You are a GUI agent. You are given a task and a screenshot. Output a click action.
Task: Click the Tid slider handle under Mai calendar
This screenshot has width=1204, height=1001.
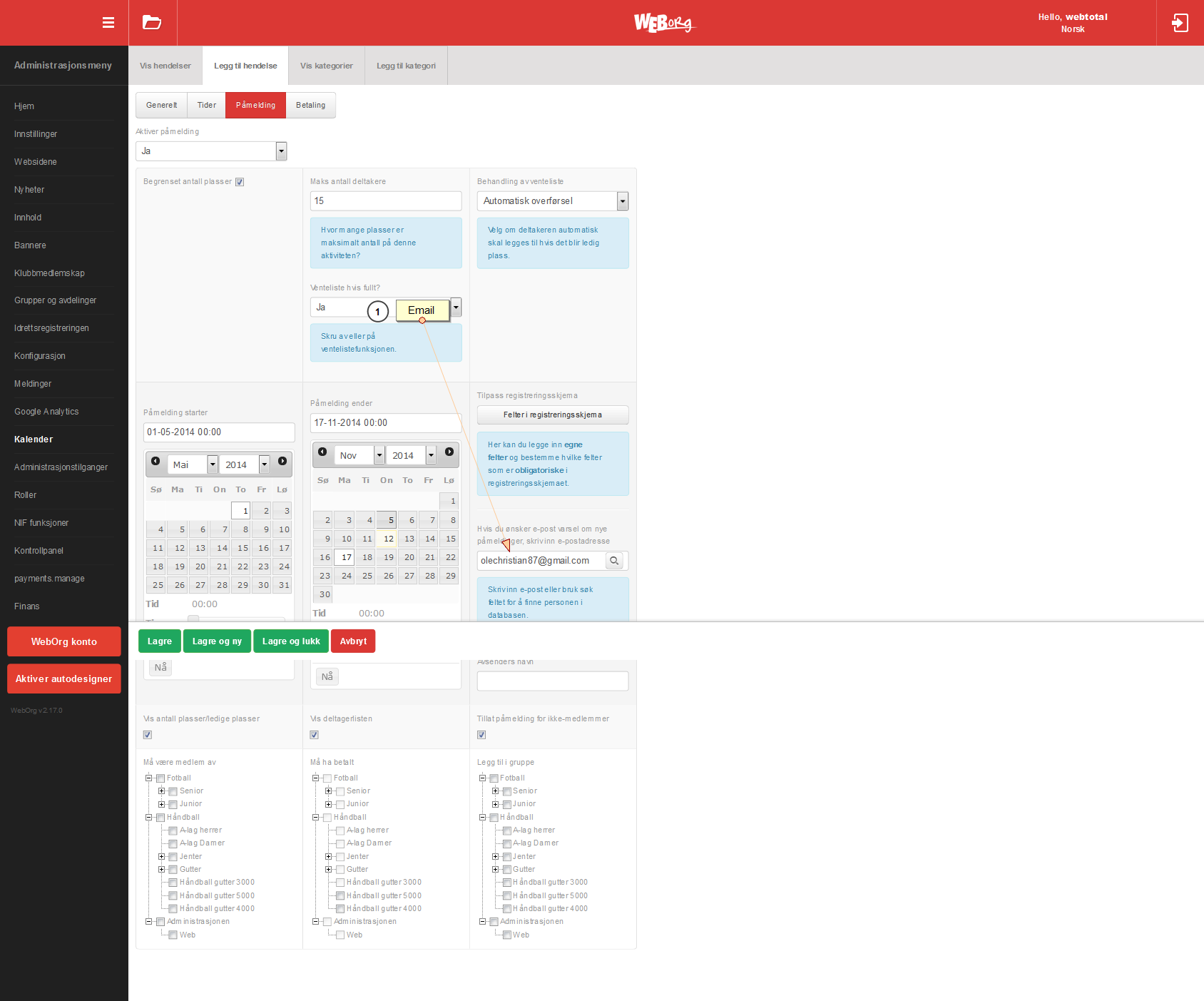tap(193, 619)
